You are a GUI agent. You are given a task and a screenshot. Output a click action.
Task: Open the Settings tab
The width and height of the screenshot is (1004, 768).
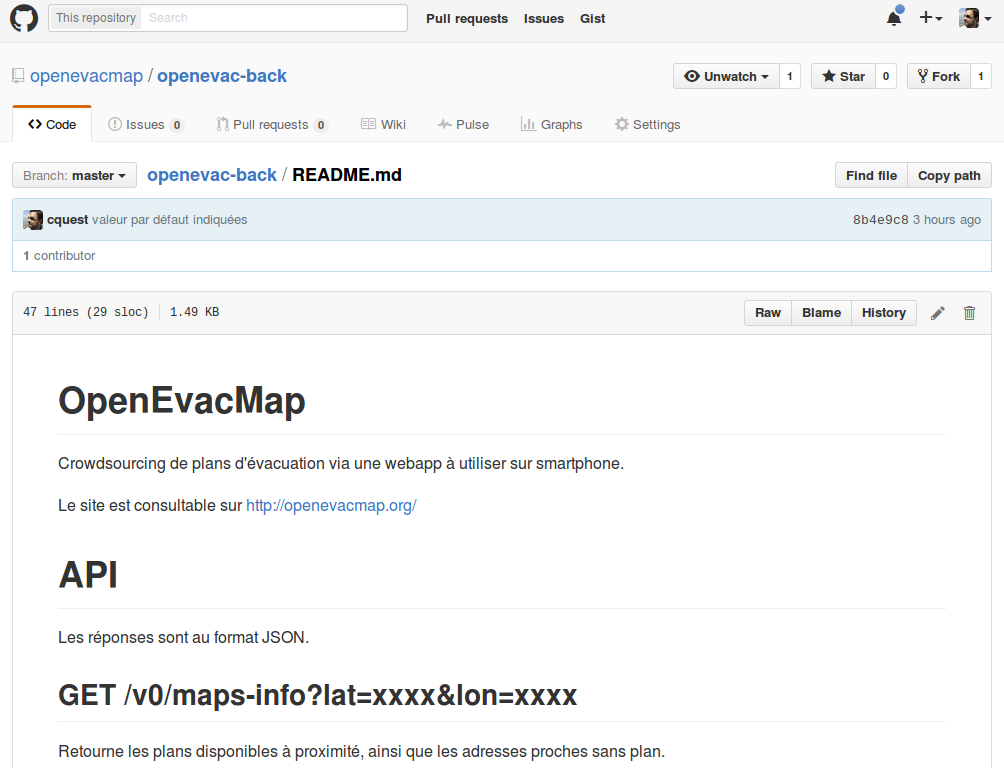[x=647, y=124]
